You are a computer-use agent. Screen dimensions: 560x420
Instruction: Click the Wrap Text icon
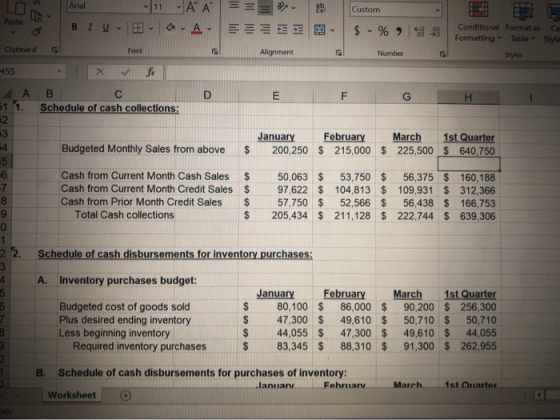point(320,8)
